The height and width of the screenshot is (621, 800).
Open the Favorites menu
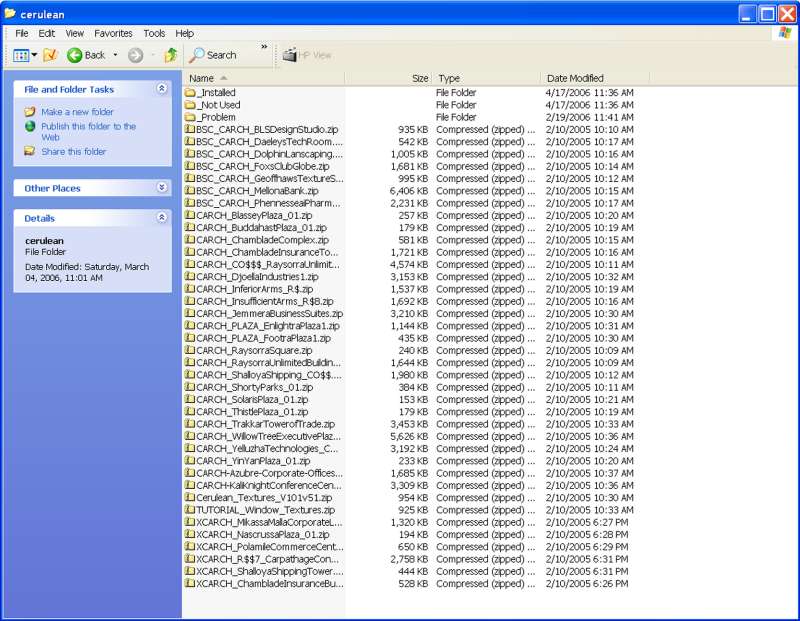pyautogui.click(x=113, y=33)
